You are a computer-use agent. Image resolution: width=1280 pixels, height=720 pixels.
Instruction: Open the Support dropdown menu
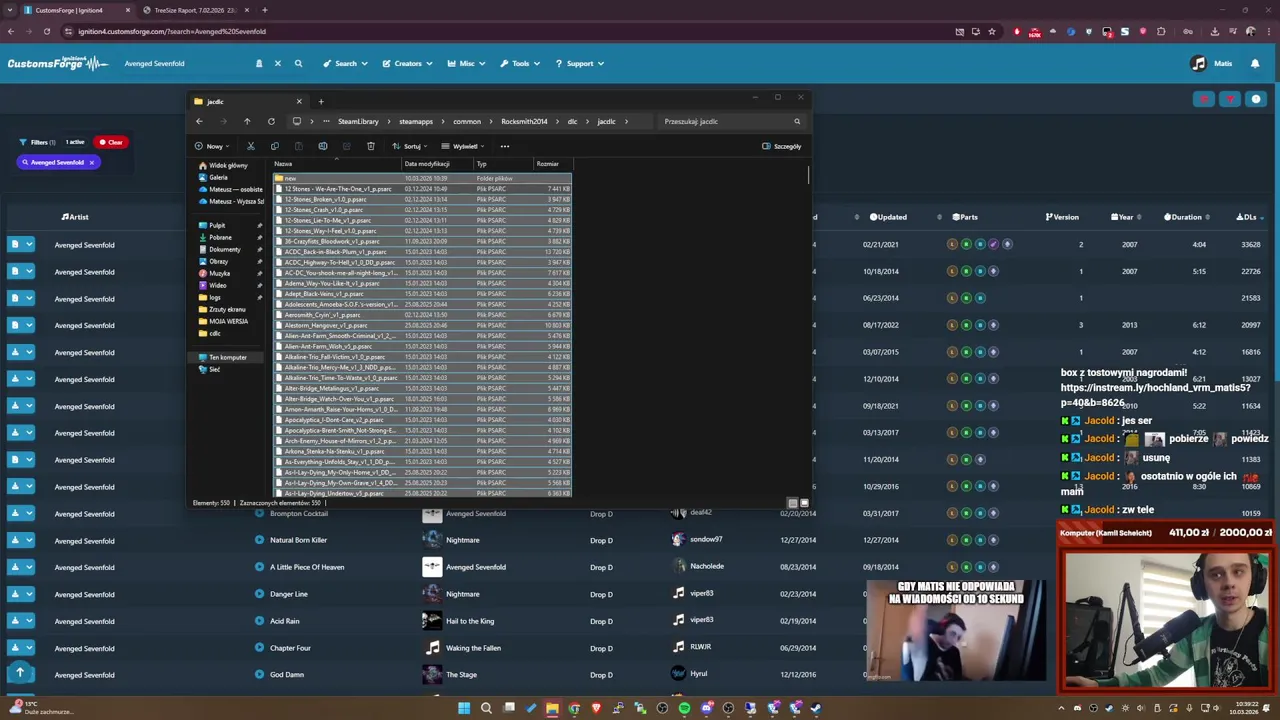(579, 63)
